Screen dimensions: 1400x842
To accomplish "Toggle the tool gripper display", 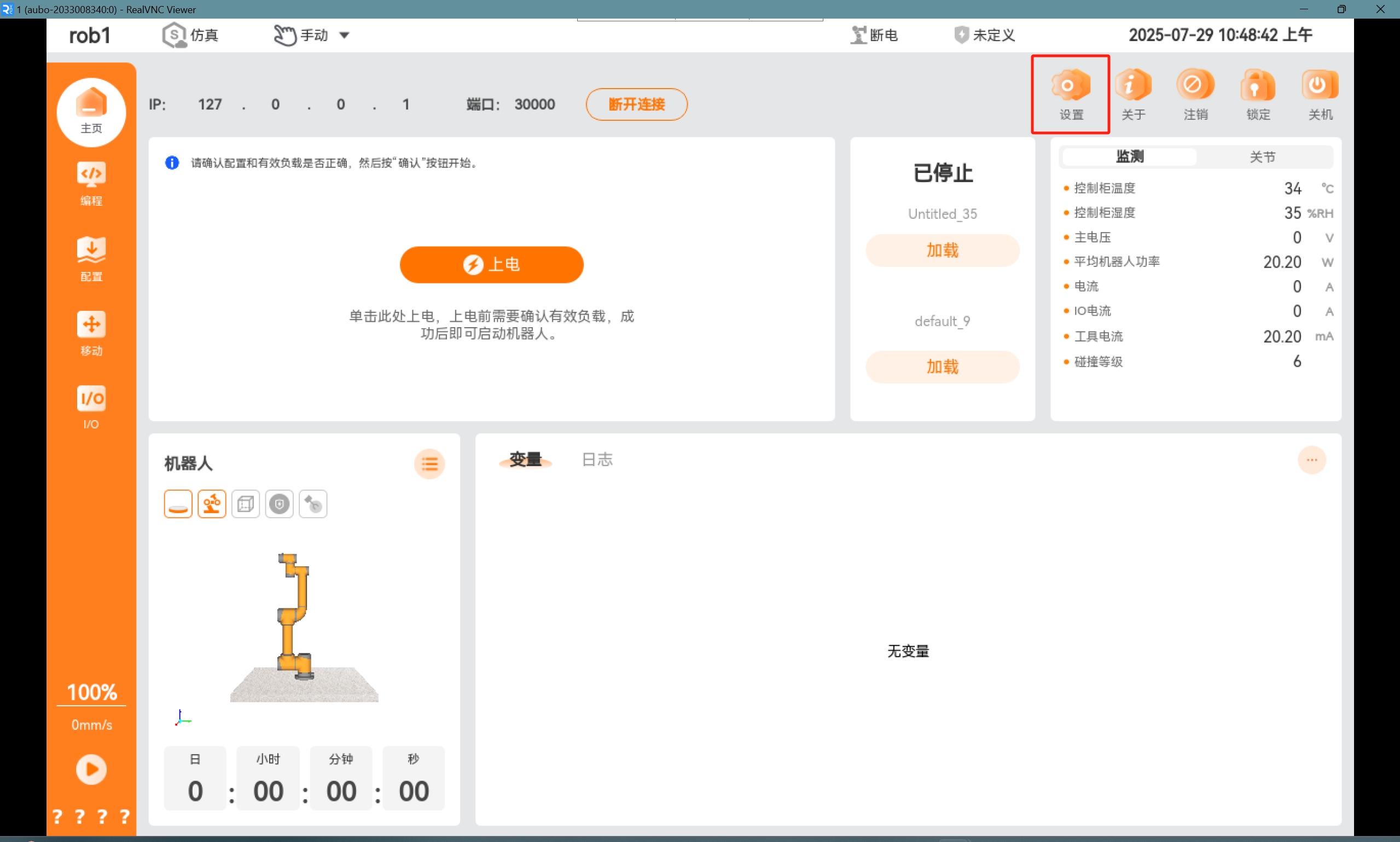I will pyautogui.click(x=313, y=504).
